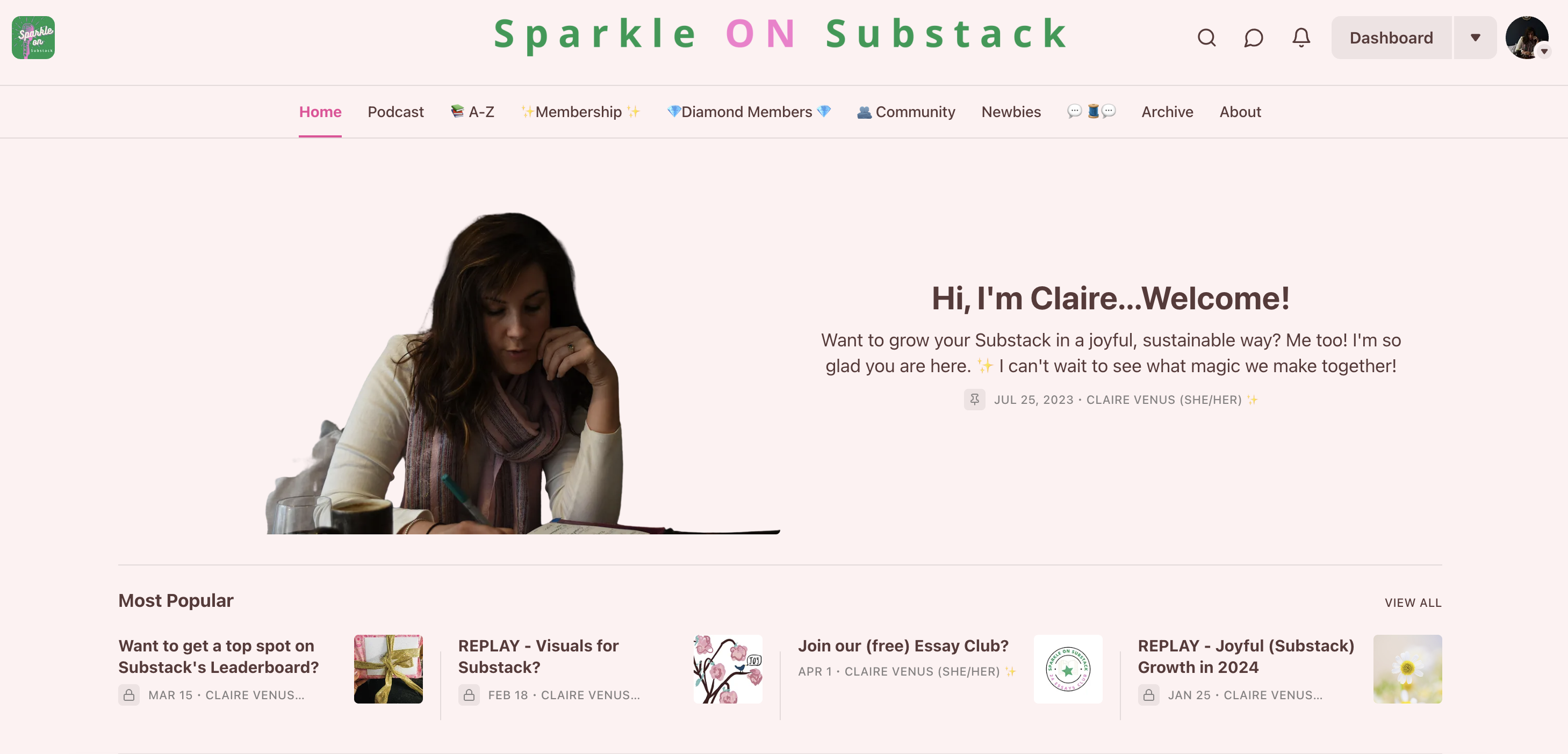The image size is (1568, 754).
Task: Open the chat bubble icon
Action: [x=1253, y=38]
